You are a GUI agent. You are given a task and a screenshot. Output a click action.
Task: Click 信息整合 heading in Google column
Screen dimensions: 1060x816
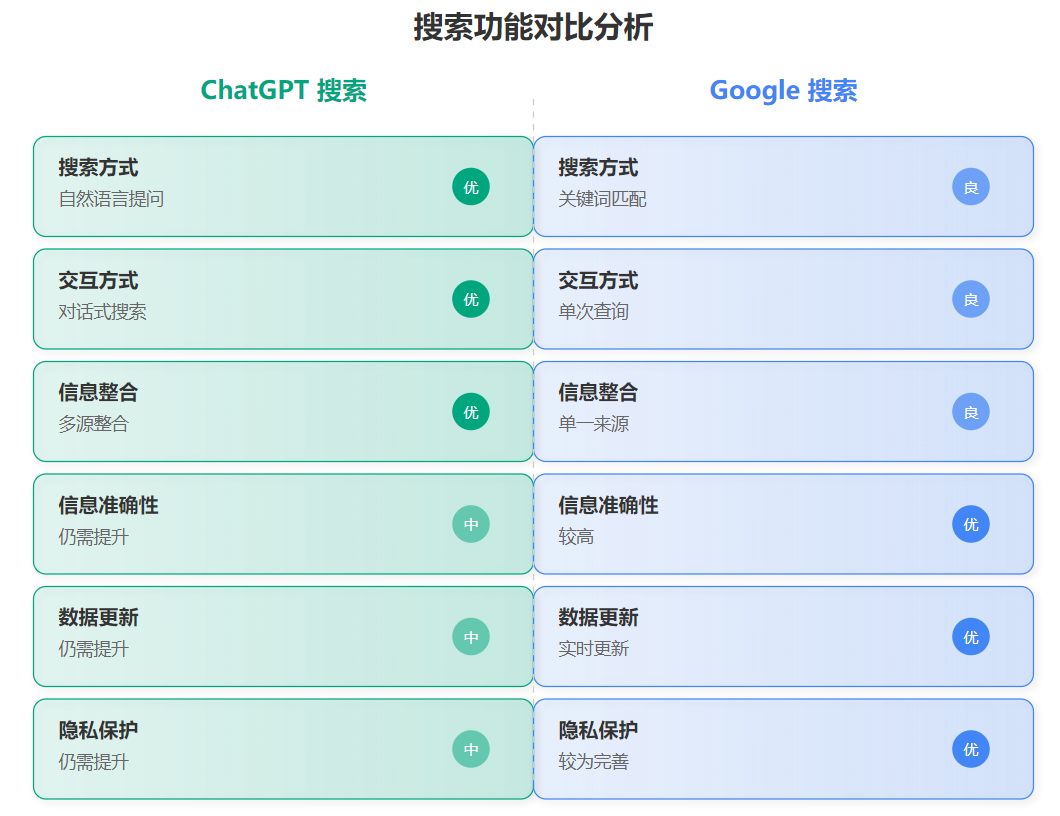(598, 393)
